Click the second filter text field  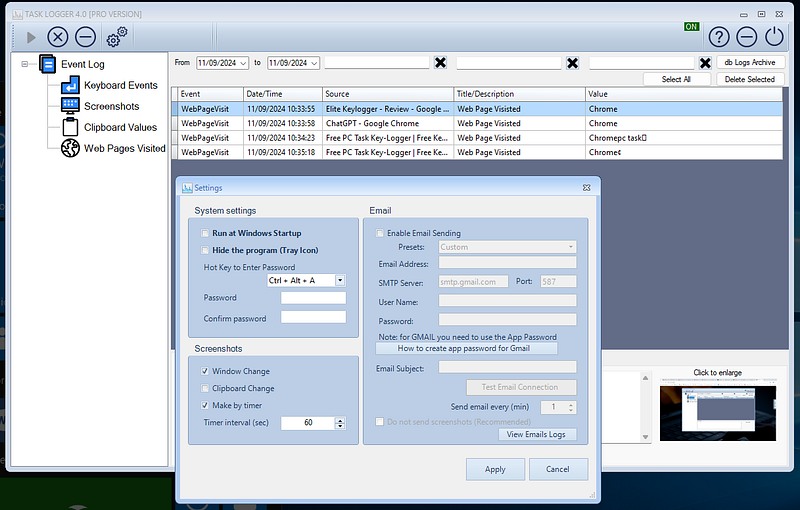coord(509,62)
